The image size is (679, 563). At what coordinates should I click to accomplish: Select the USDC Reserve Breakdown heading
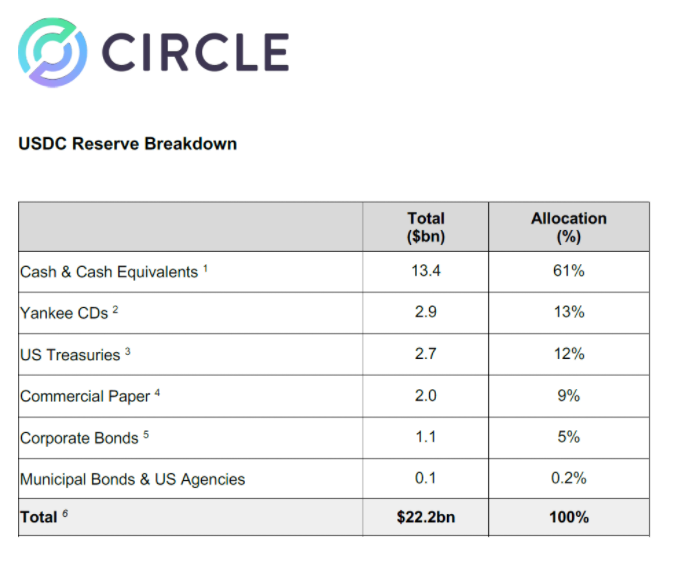[128, 144]
